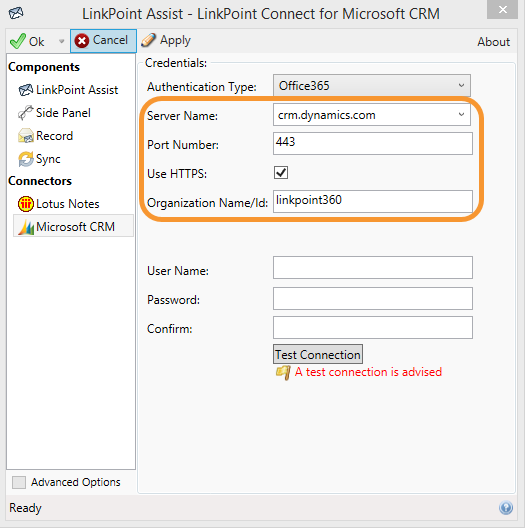Click the Password input field
The height and width of the screenshot is (530, 526).
(x=373, y=299)
